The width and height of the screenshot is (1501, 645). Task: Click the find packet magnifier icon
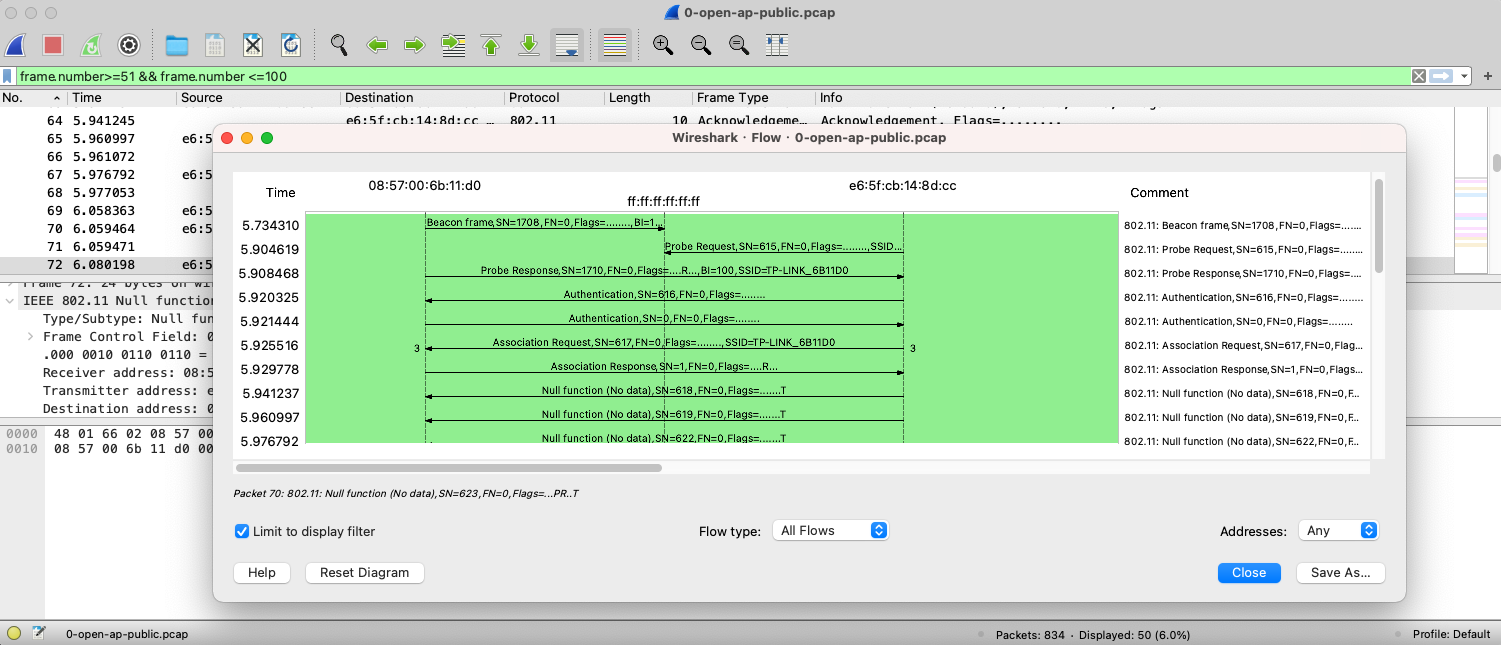[339, 45]
